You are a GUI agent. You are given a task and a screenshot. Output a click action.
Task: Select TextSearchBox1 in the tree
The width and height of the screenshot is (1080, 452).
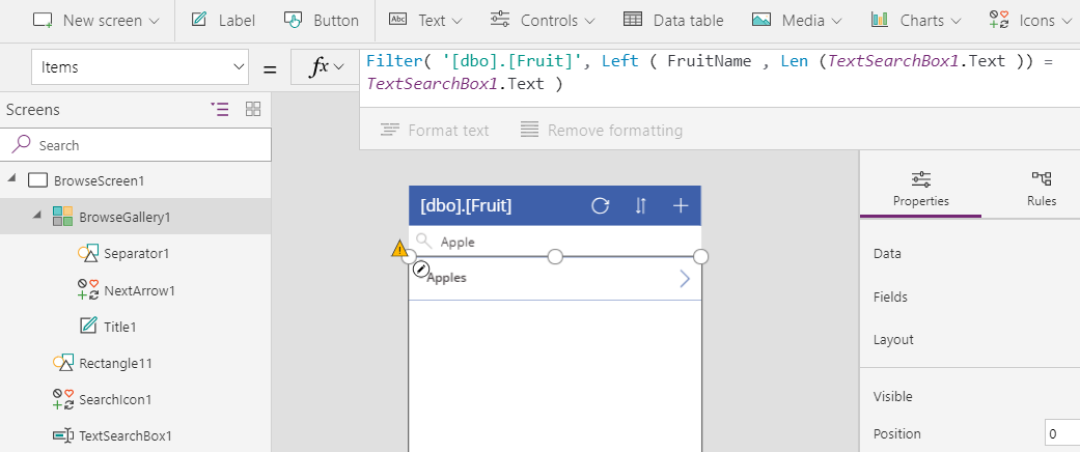[x=125, y=435]
